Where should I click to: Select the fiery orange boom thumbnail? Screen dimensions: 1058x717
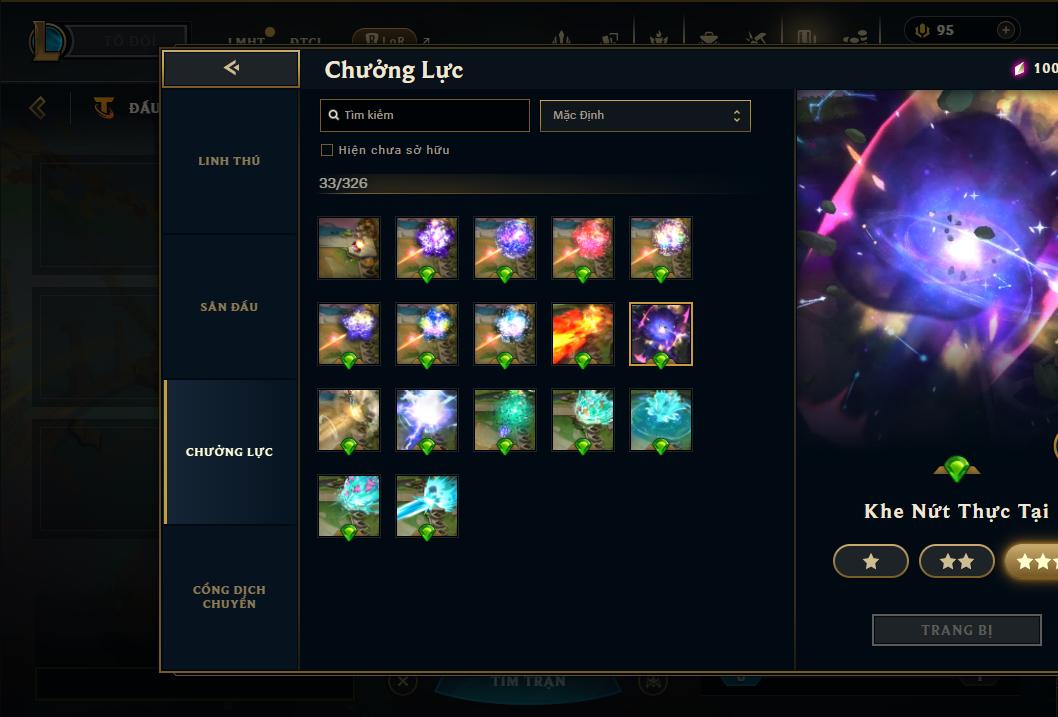pos(583,334)
